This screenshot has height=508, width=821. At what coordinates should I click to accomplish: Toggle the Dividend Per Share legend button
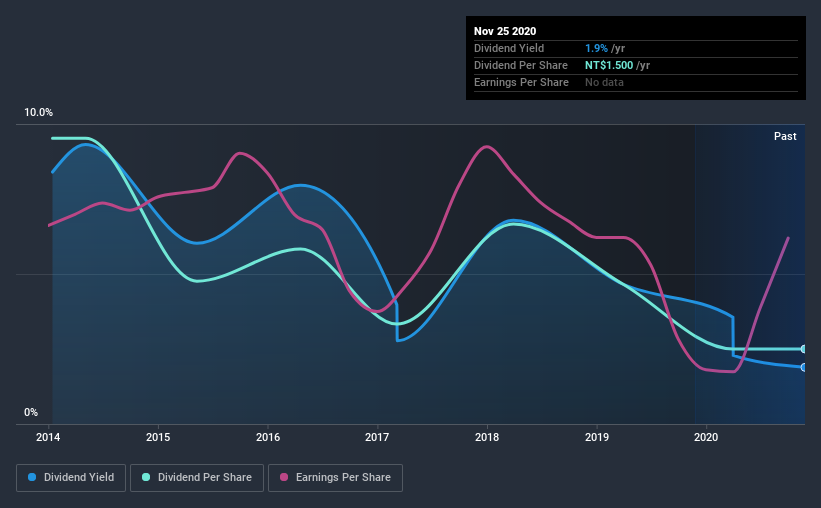pos(197,478)
